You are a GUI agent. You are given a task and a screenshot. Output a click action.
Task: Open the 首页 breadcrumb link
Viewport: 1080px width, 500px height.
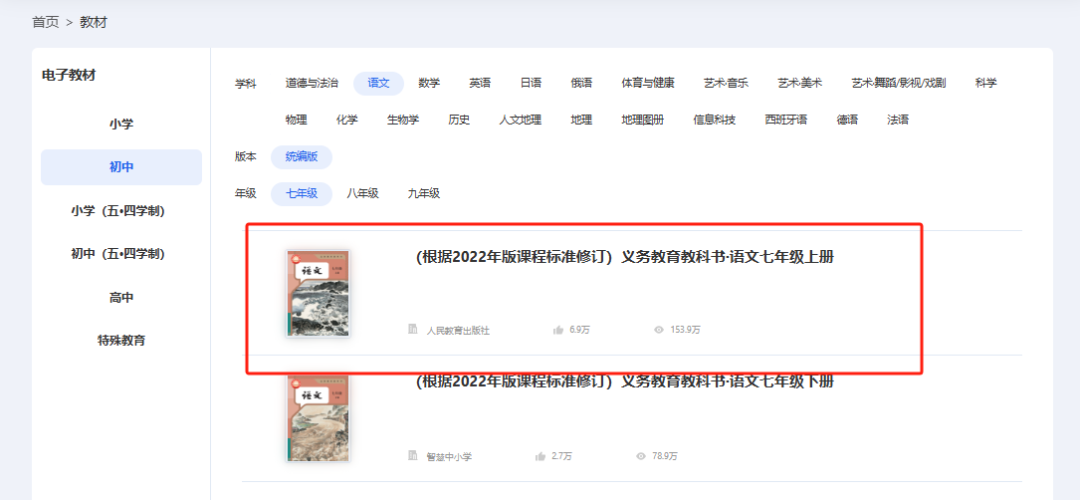(x=45, y=22)
